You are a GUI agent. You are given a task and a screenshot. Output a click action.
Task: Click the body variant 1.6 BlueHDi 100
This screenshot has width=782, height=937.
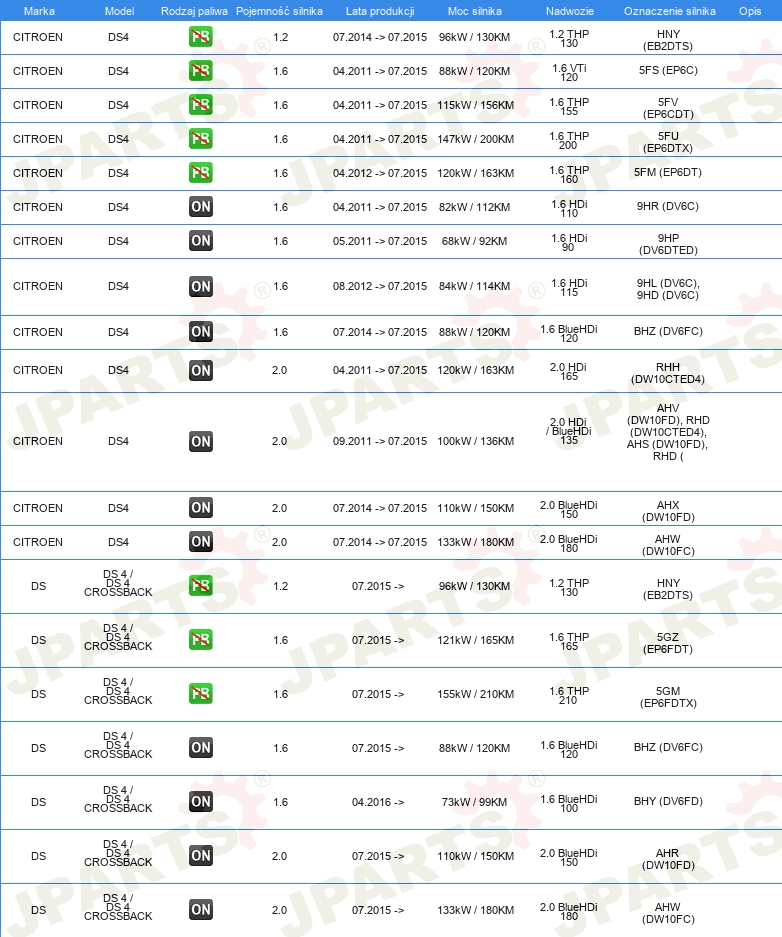pyautogui.click(x=569, y=804)
